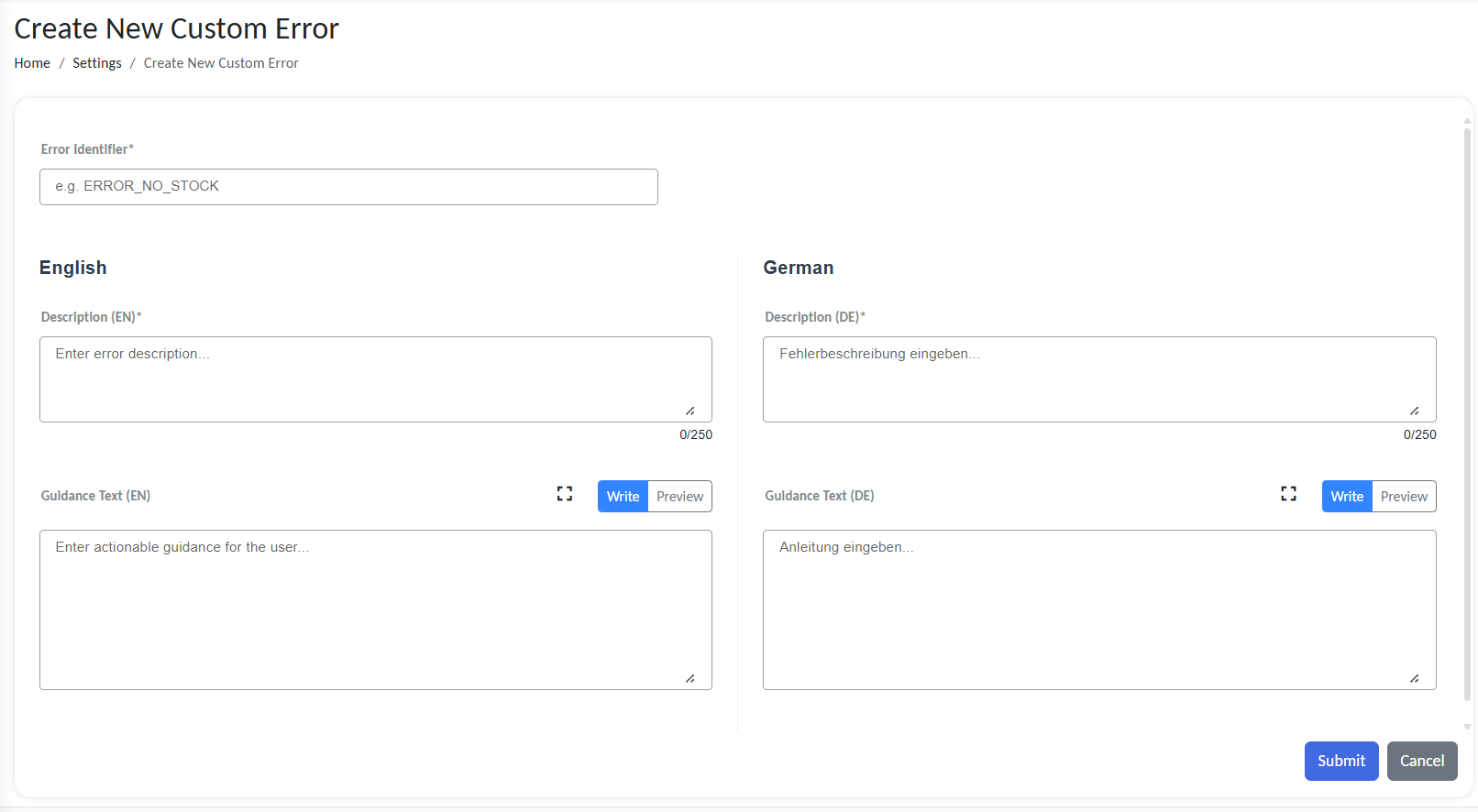Switch German guidance to Preview mode
The width and height of the screenshot is (1478, 812).
tap(1404, 497)
